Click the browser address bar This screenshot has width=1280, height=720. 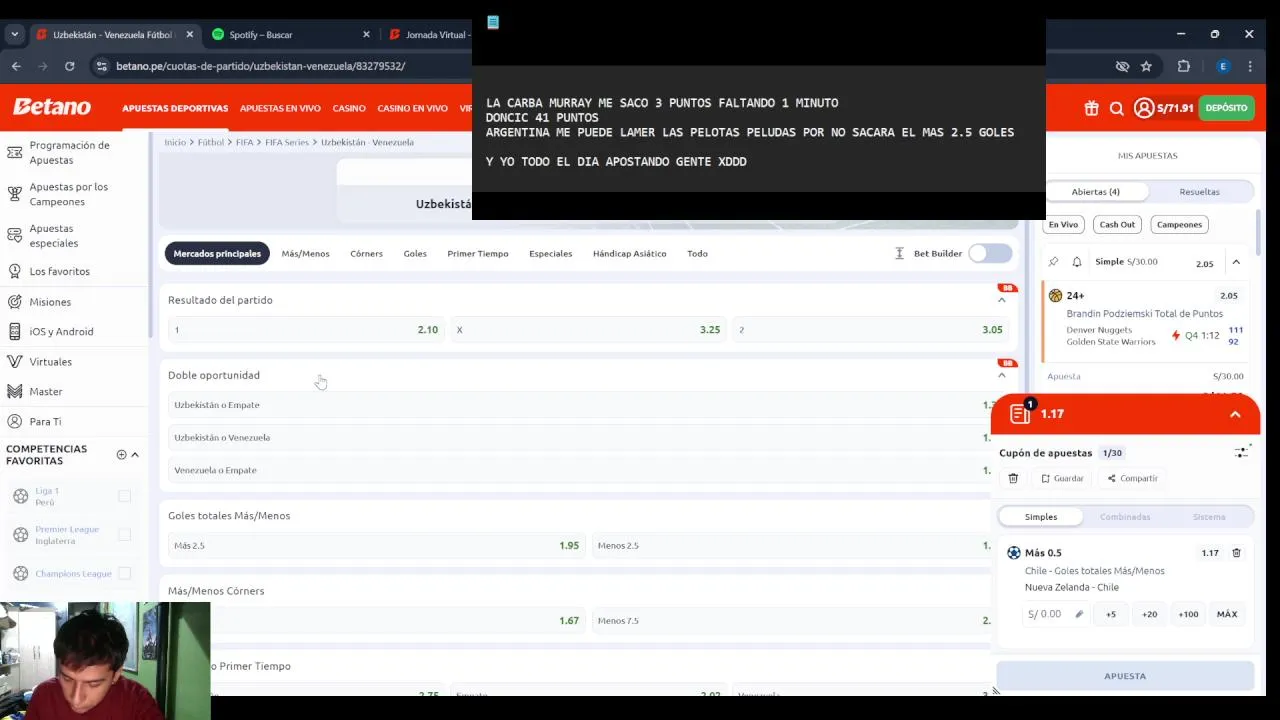tap(600, 66)
